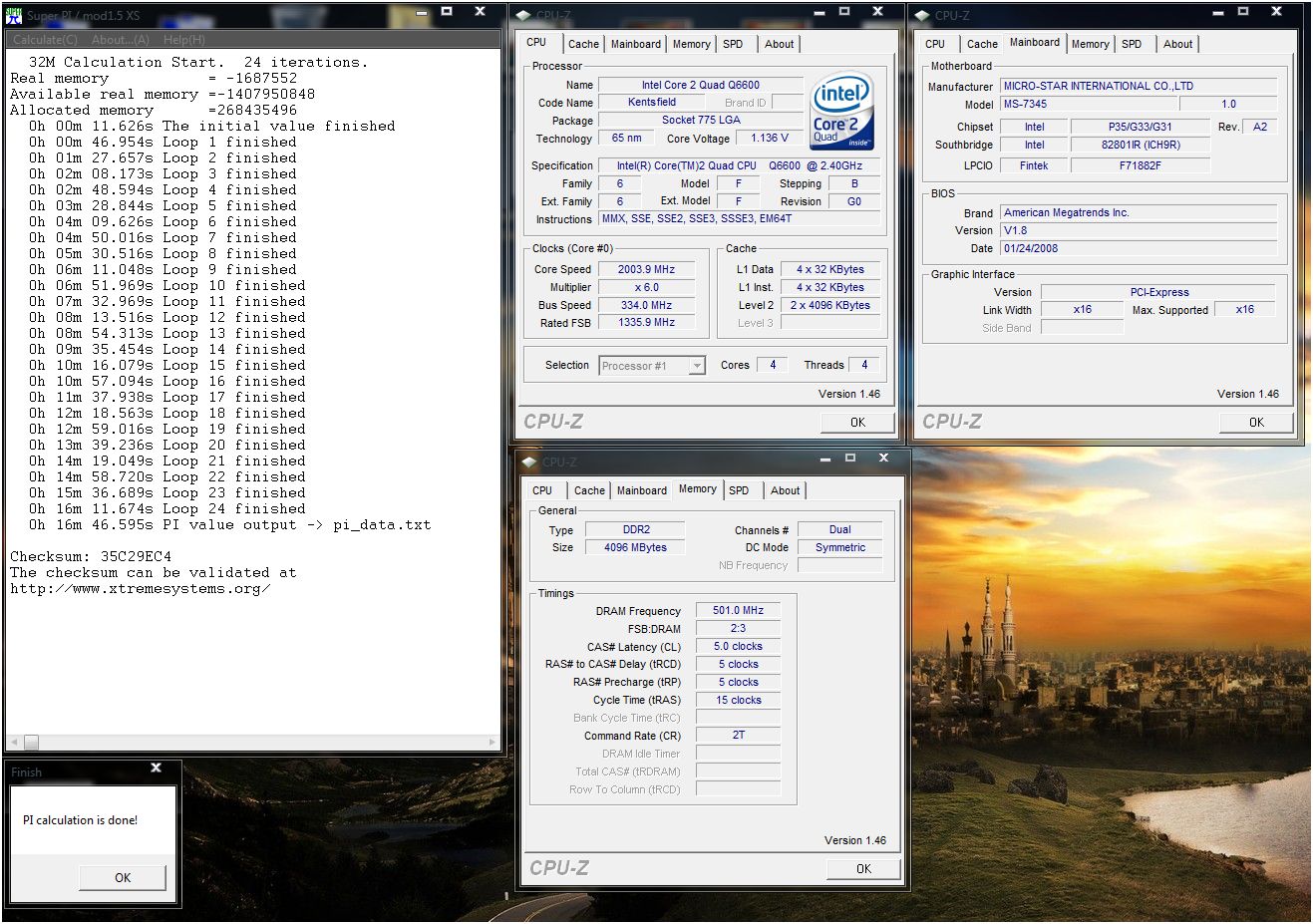Close the Finish dialog with its X

point(156,768)
